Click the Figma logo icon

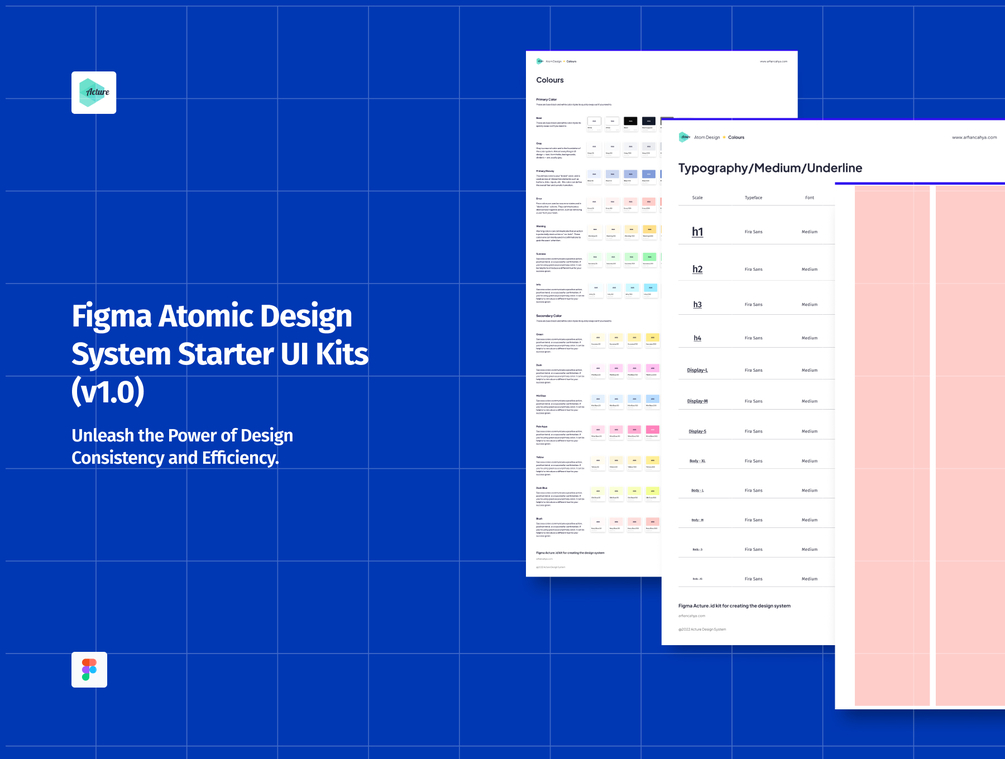click(x=89, y=669)
